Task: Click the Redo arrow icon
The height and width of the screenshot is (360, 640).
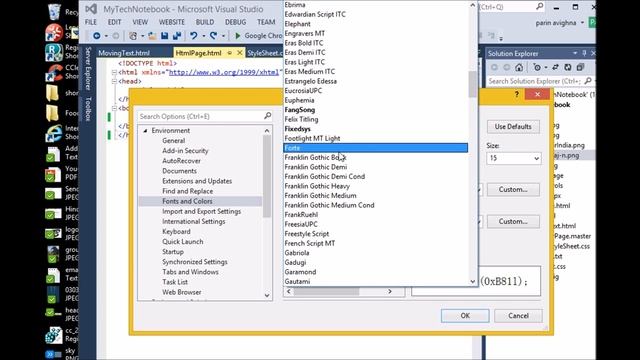Action: point(213,36)
